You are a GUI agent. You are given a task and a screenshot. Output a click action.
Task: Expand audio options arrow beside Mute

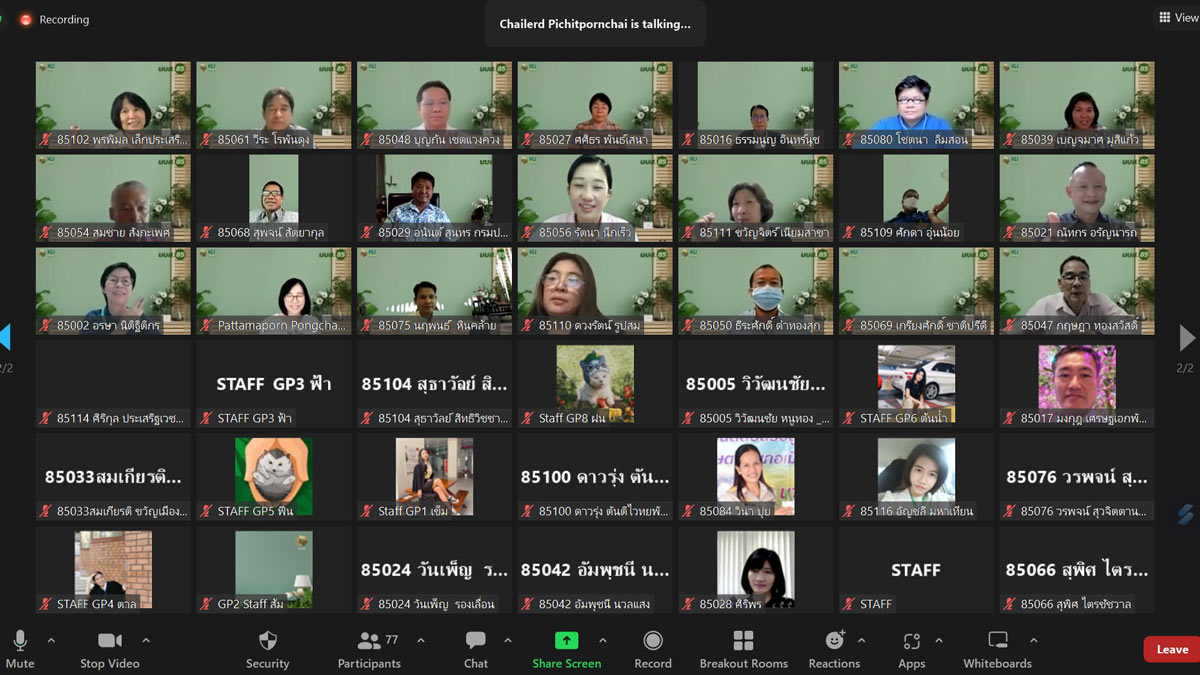click(x=51, y=640)
